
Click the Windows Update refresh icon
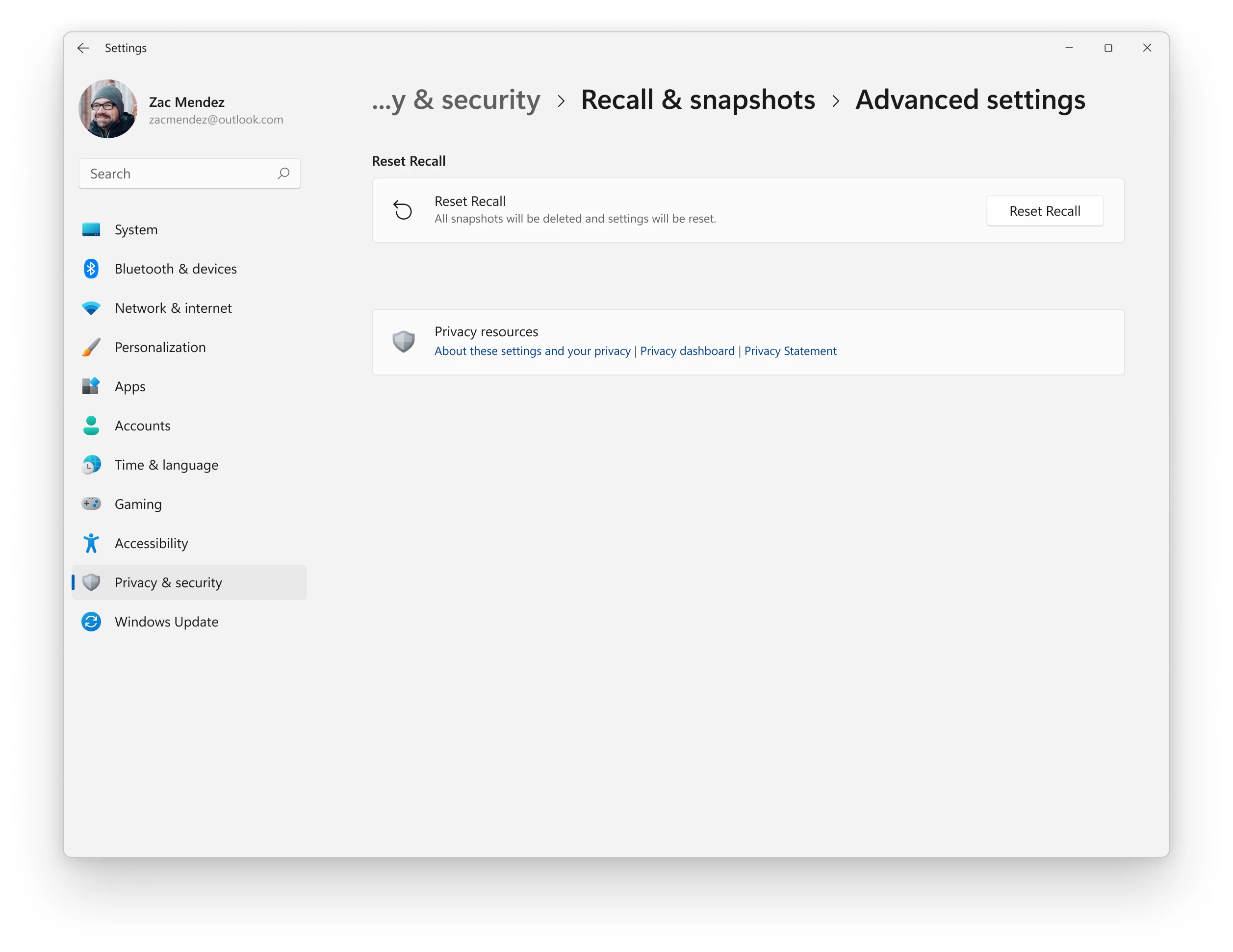point(91,622)
